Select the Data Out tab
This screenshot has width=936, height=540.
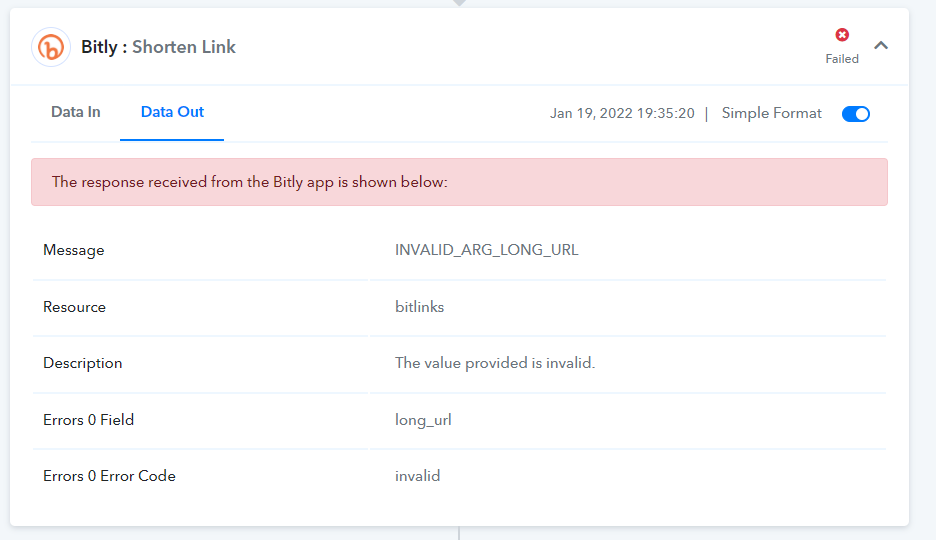pyautogui.click(x=172, y=112)
